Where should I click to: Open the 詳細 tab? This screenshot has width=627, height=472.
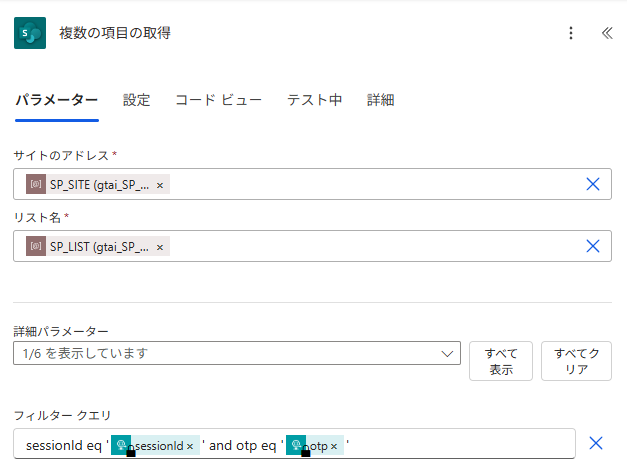click(381, 100)
